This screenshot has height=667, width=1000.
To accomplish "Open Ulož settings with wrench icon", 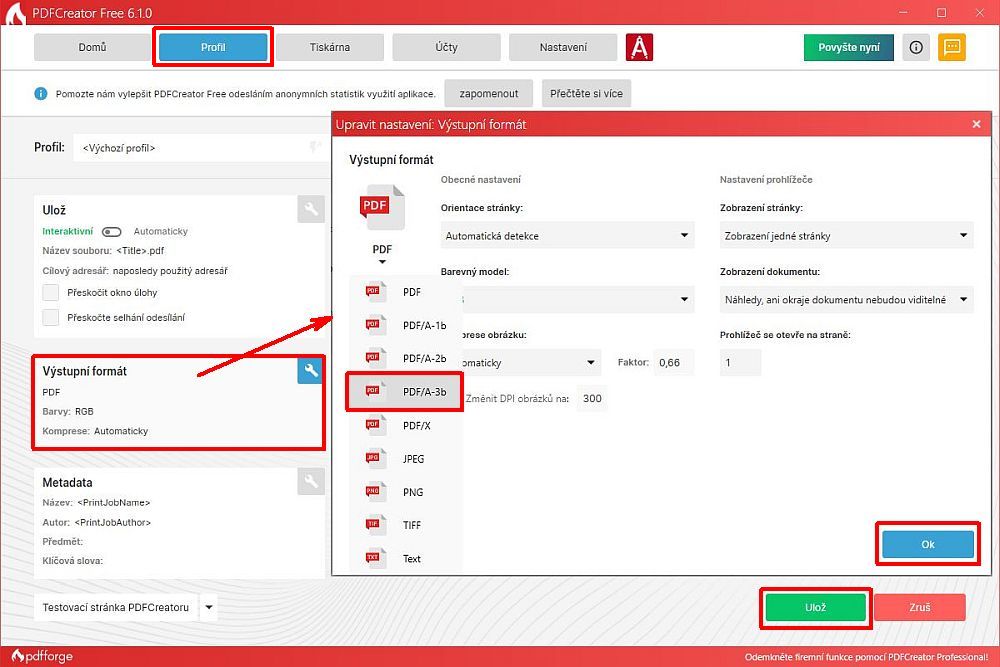I will click(x=310, y=209).
